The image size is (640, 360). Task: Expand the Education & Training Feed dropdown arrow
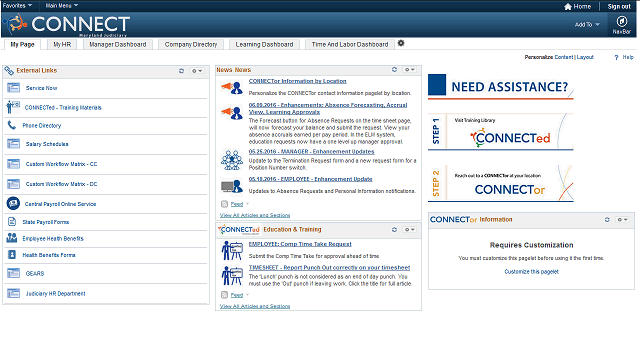tap(247, 294)
